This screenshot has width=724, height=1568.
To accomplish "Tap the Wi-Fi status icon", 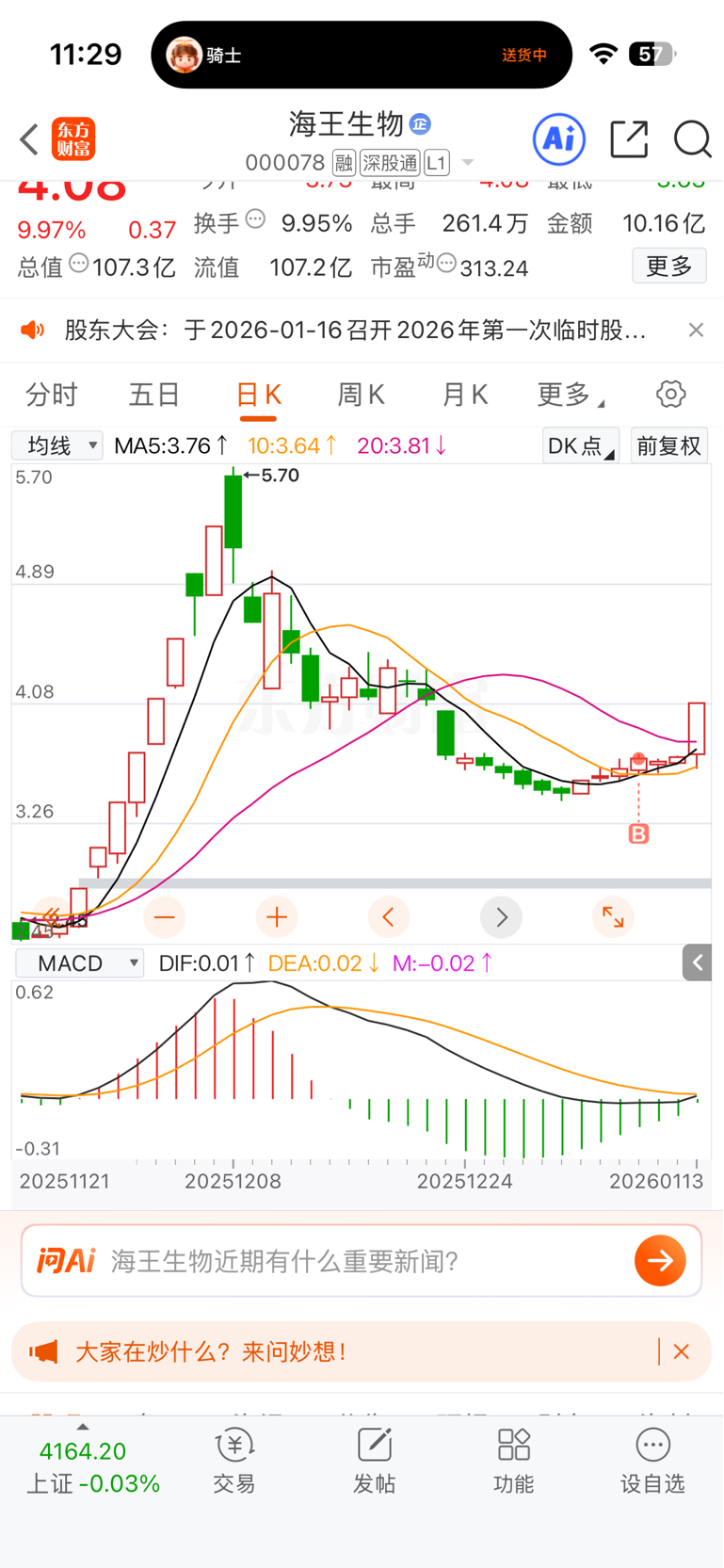I will tap(603, 55).
